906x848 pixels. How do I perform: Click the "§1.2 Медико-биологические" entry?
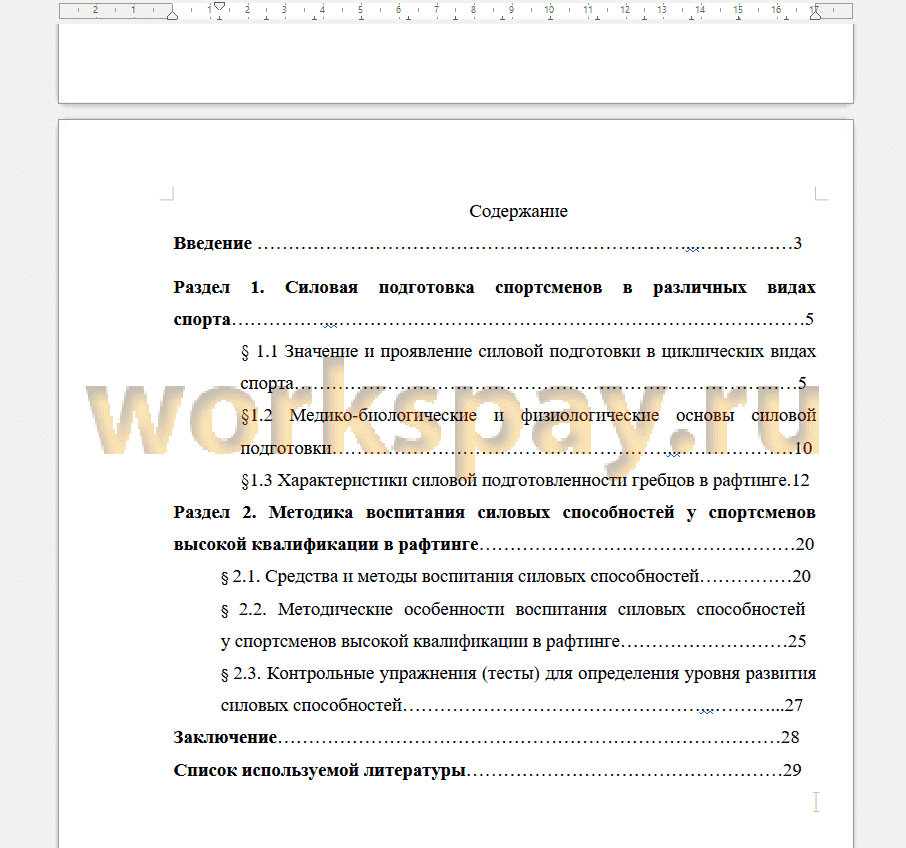528,432
